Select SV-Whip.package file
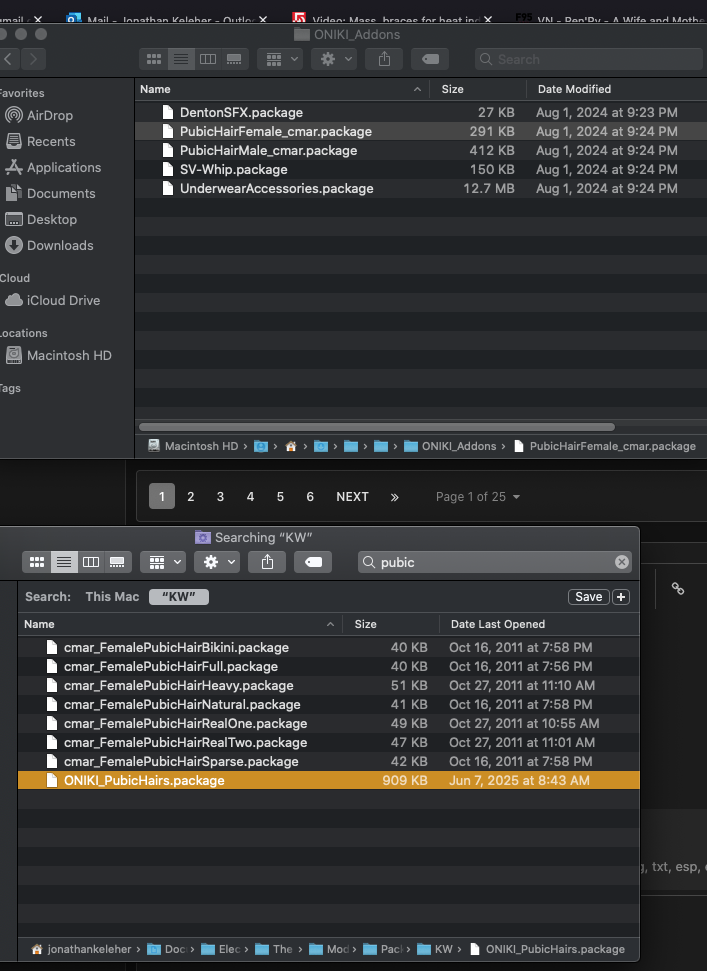The image size is (707, 971). click(421, 169)
